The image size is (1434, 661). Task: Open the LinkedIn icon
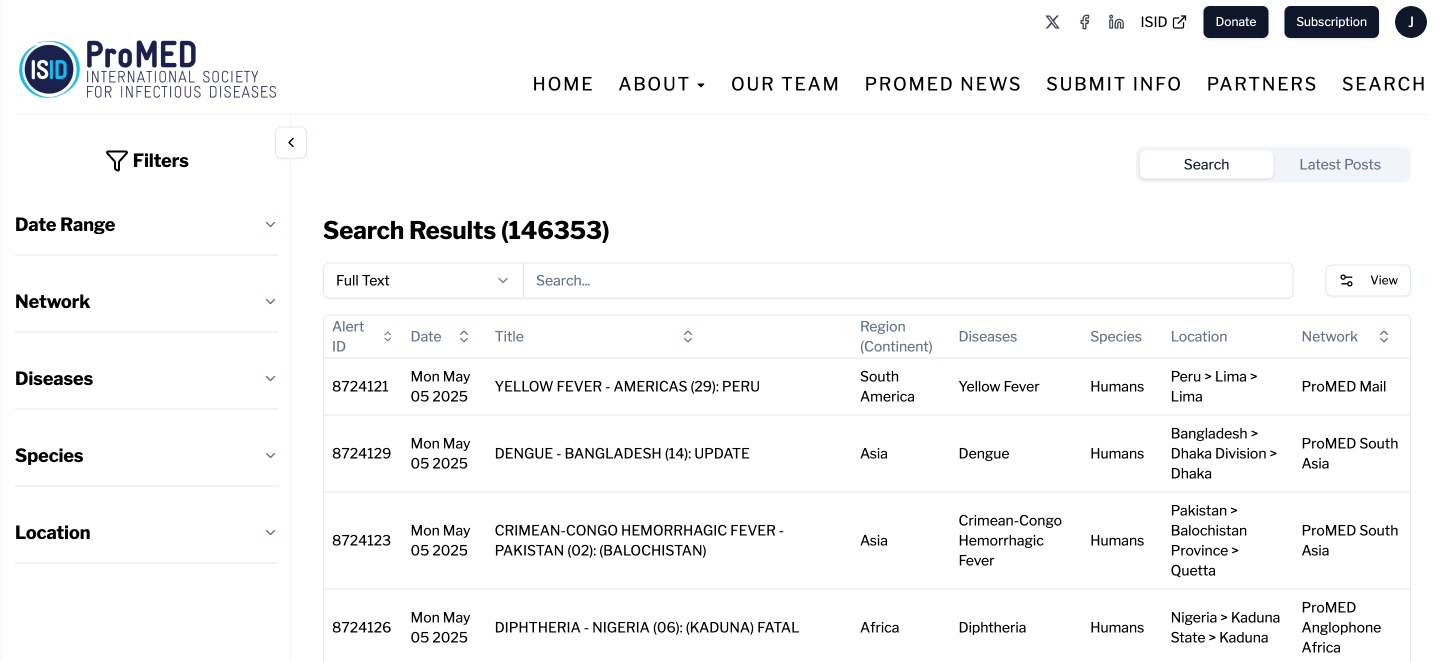[1115, 21]
